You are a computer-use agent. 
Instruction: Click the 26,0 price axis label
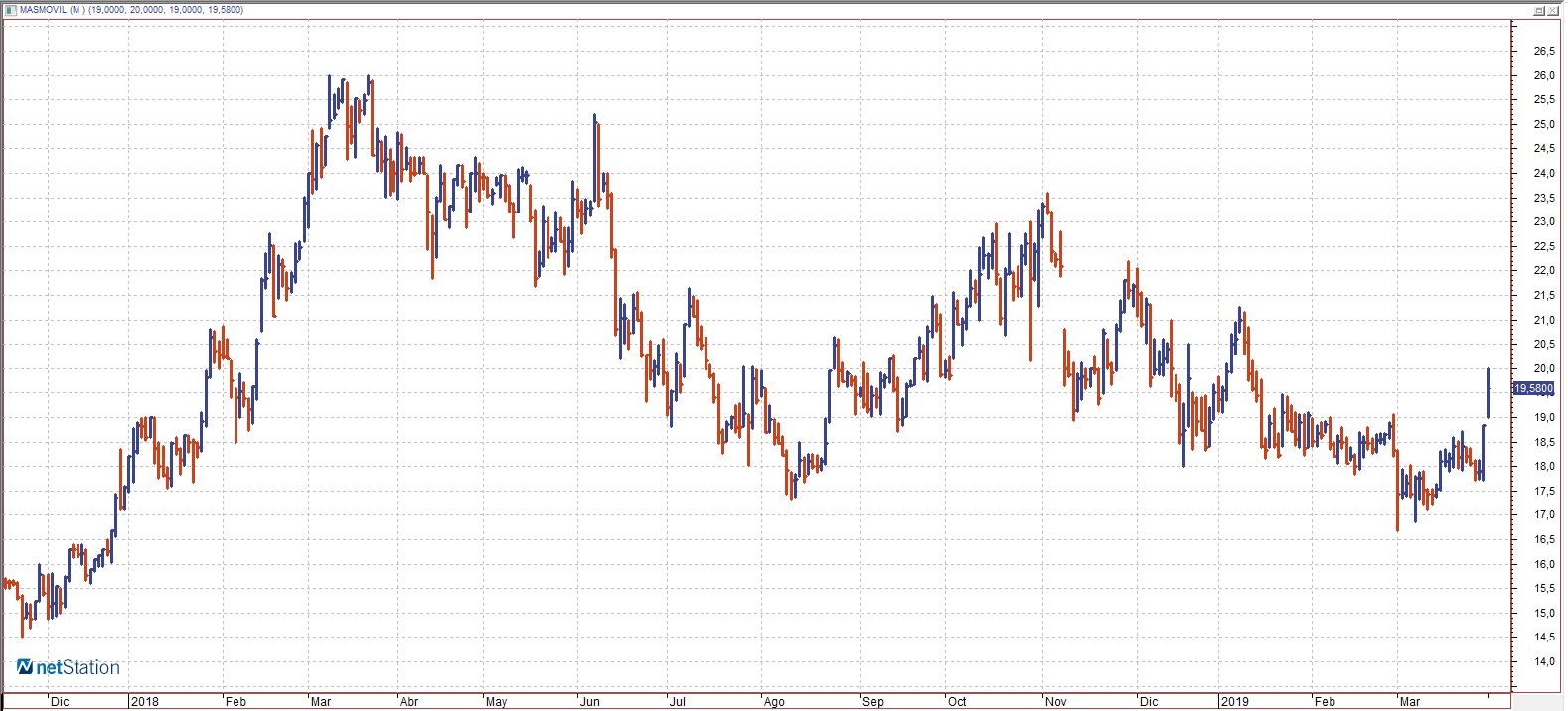1544,75
